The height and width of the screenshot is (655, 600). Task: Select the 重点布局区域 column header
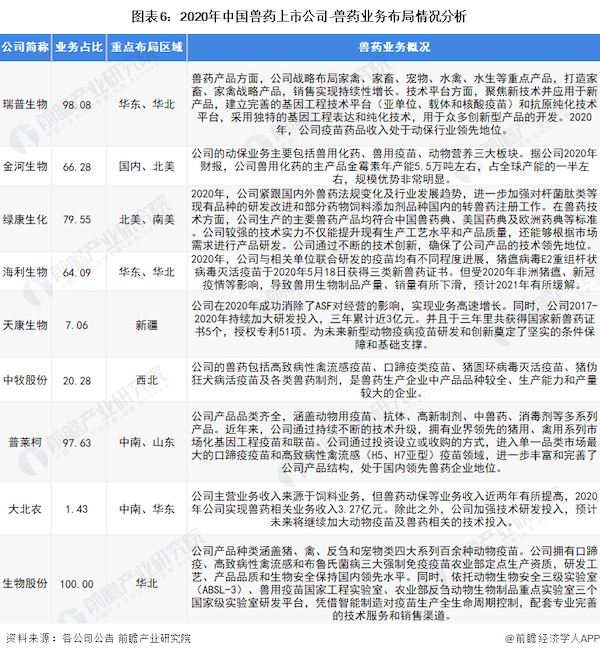[147, 47]
